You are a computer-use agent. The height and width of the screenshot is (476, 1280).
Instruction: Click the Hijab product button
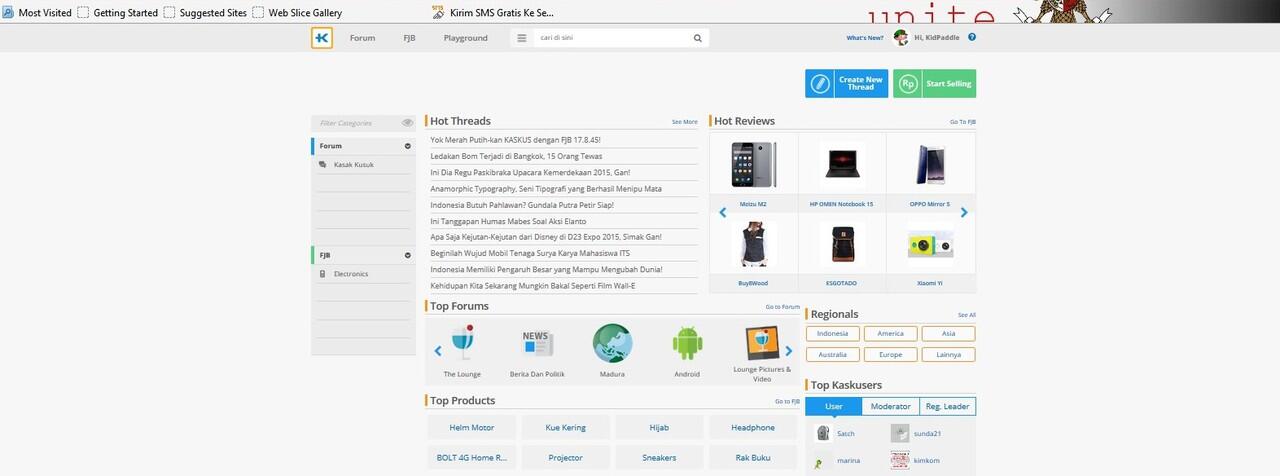click(x=659, y=428)
